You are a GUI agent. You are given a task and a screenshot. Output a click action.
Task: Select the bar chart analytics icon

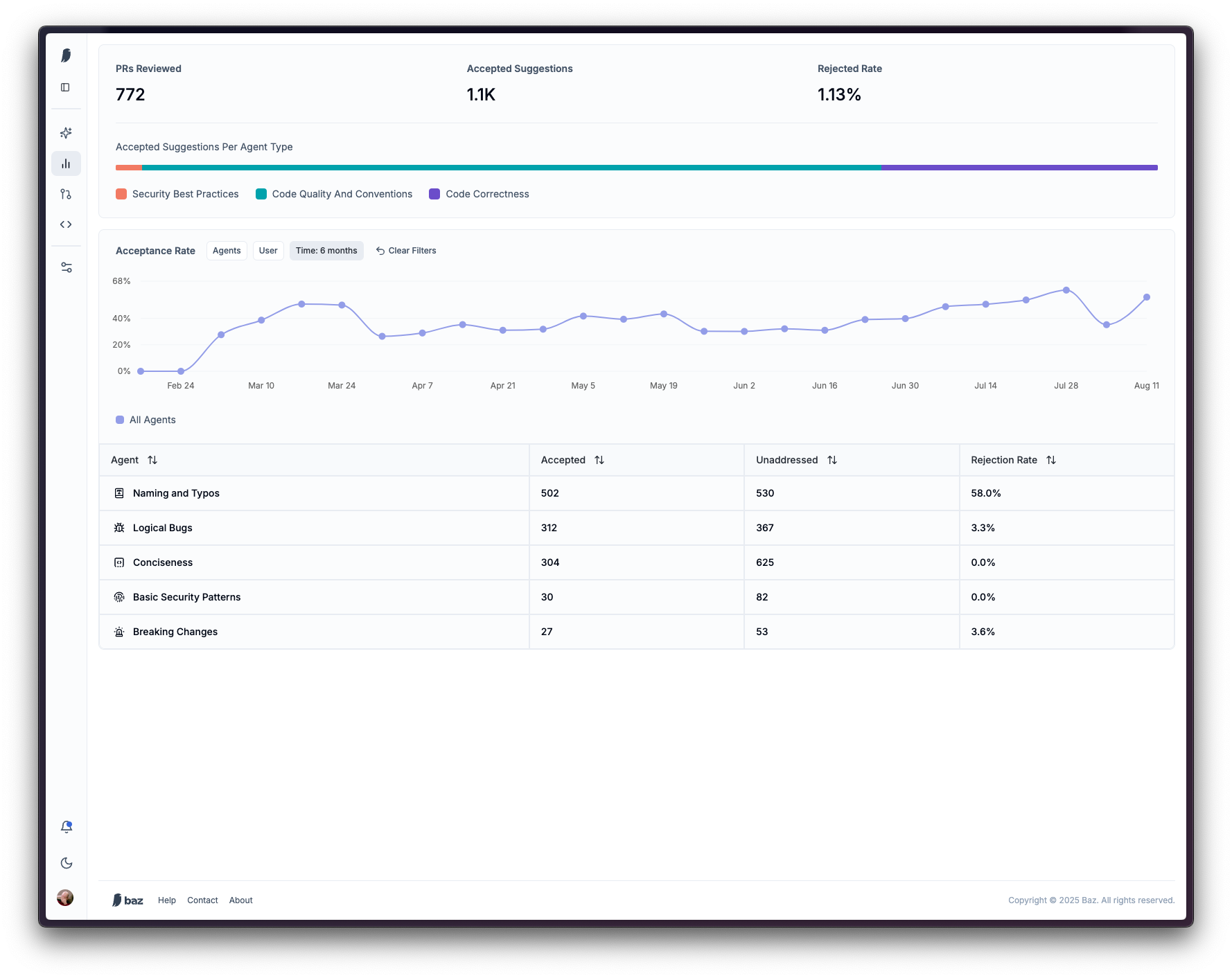pyautogui.click(x=66, y=163)
